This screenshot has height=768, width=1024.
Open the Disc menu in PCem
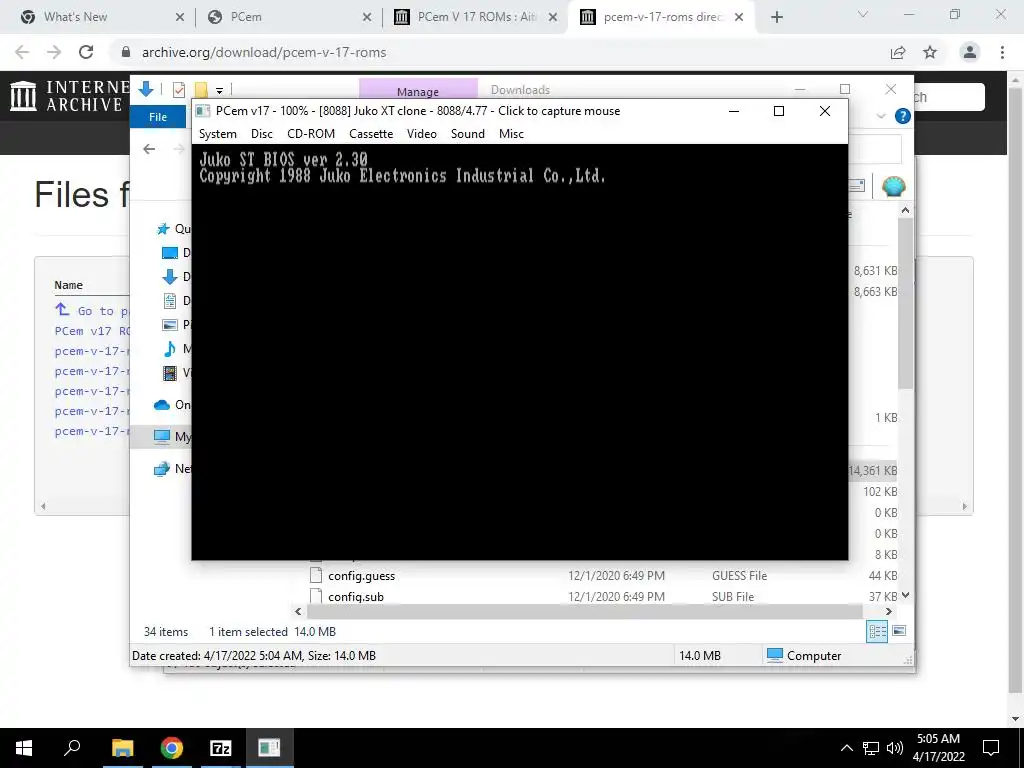(262, 134)
